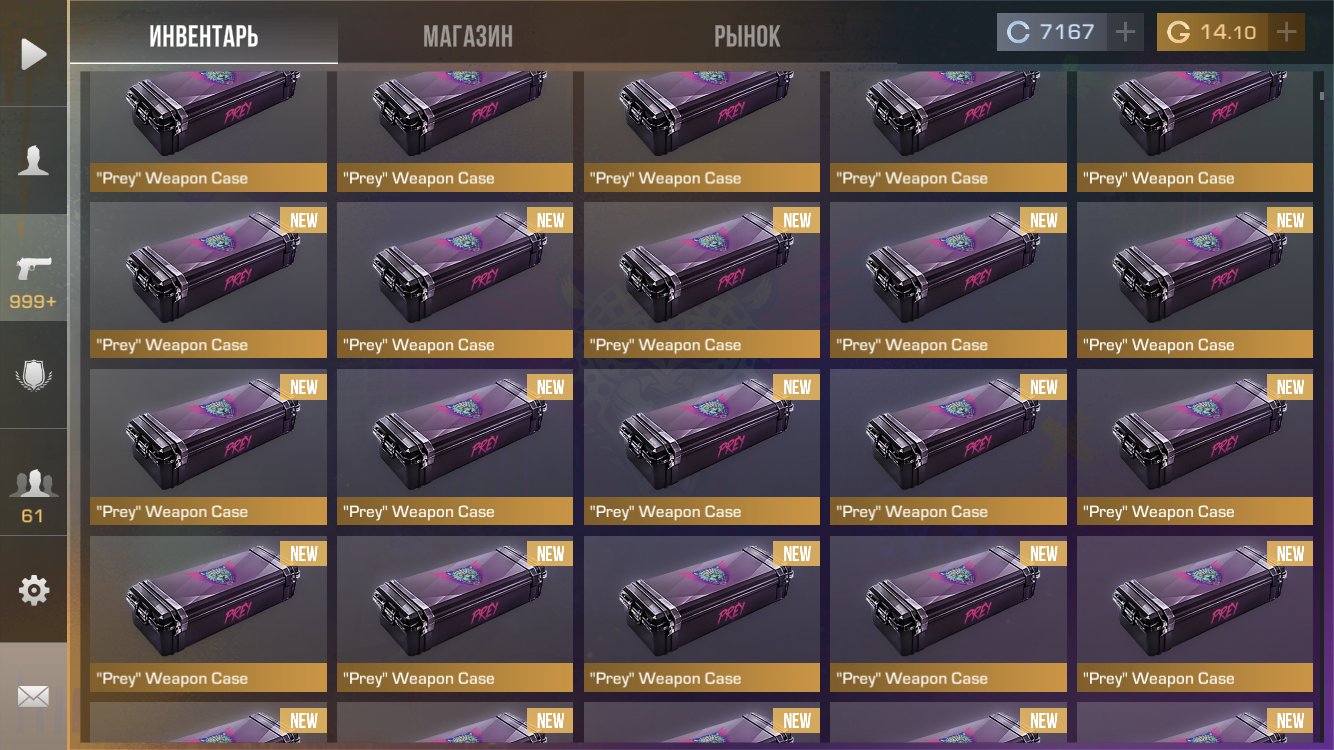The image size is (1334, 750).
Task: Add silver coins via plus next to 7167
Action: click(x=1125, y=32)
